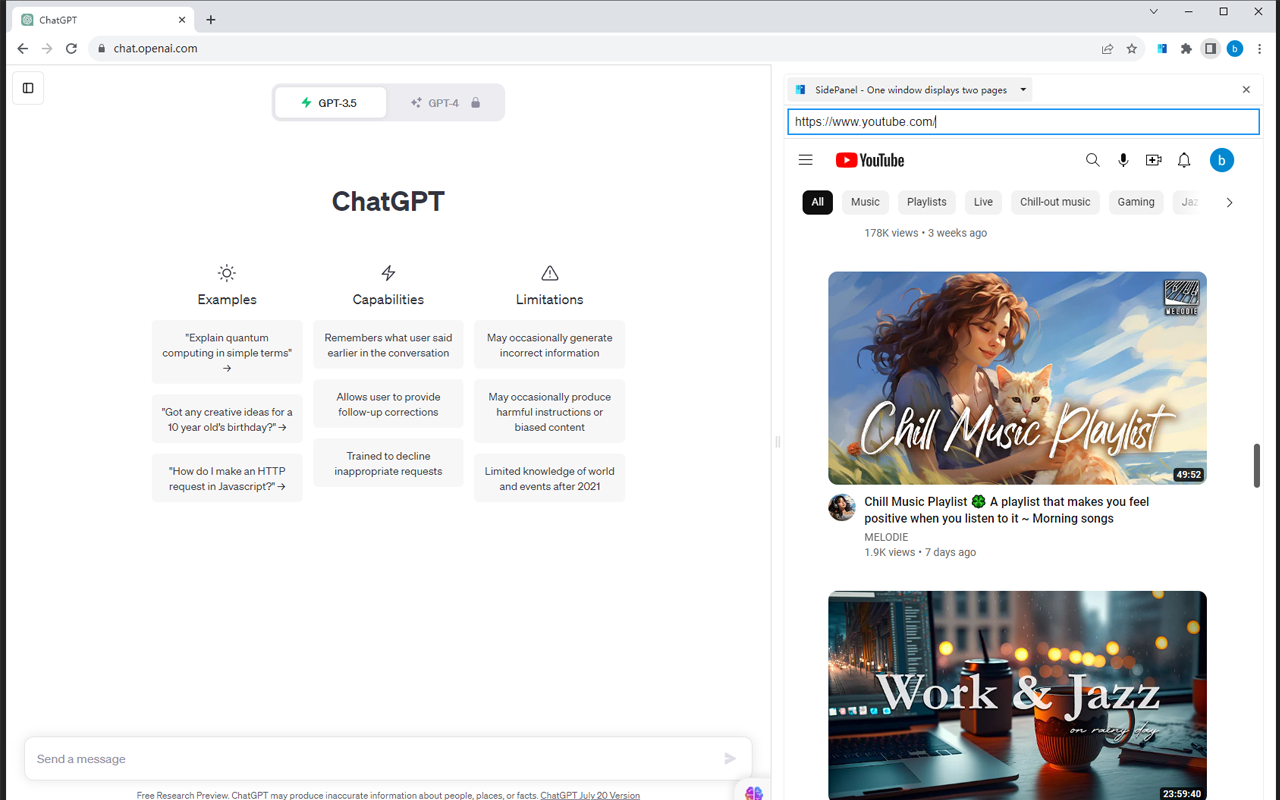Click the YouTube search magnifier icon

[x=1092, y=160]
